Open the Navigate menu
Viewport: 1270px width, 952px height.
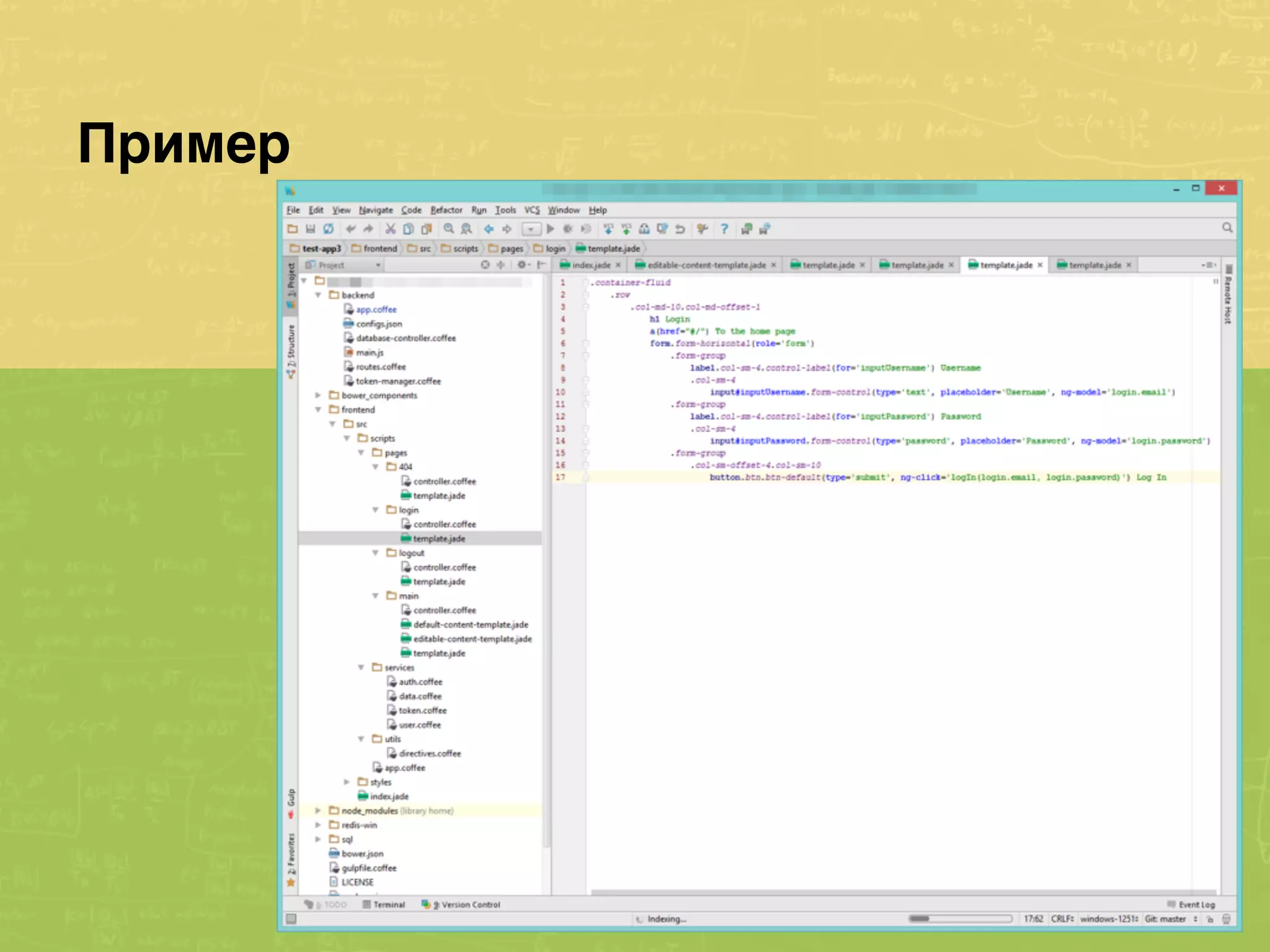click(375, 210)
